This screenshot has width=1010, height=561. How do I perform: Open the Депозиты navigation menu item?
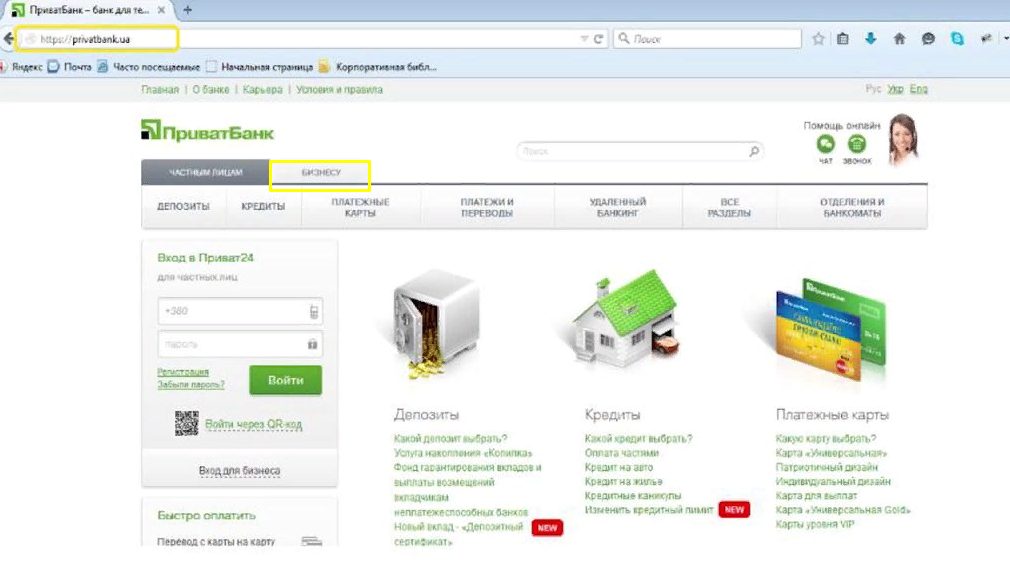tap(183, 207)
